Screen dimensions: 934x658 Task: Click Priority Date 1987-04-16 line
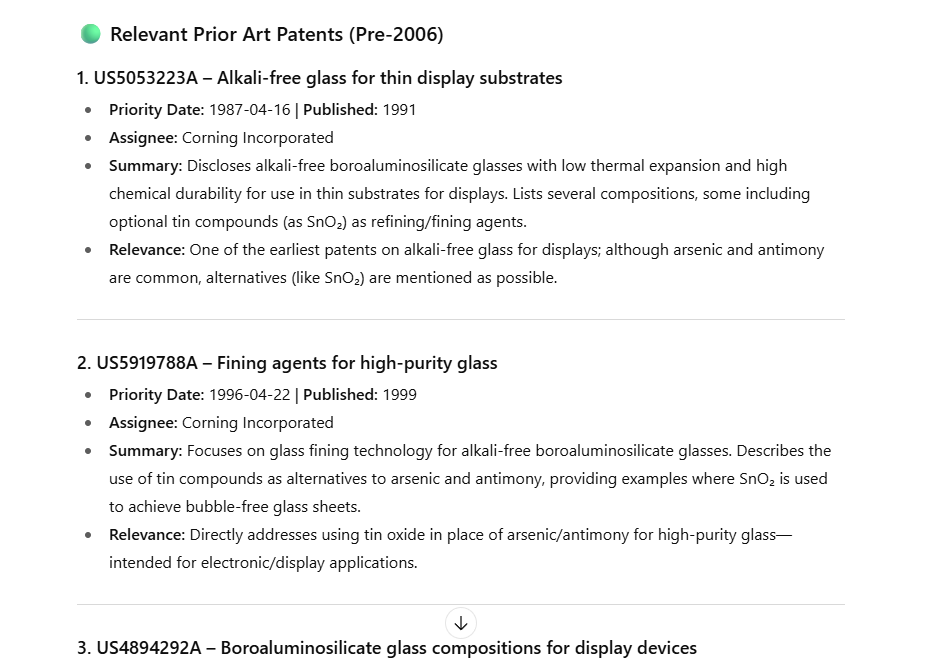200,110
